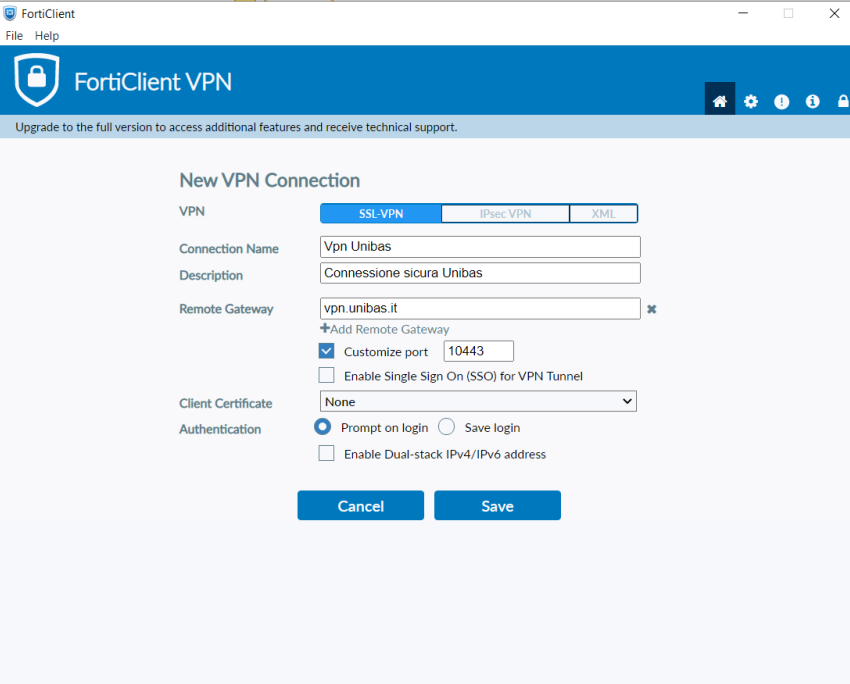
Task: Click the padlock icon in header
Action: [843, 101]
